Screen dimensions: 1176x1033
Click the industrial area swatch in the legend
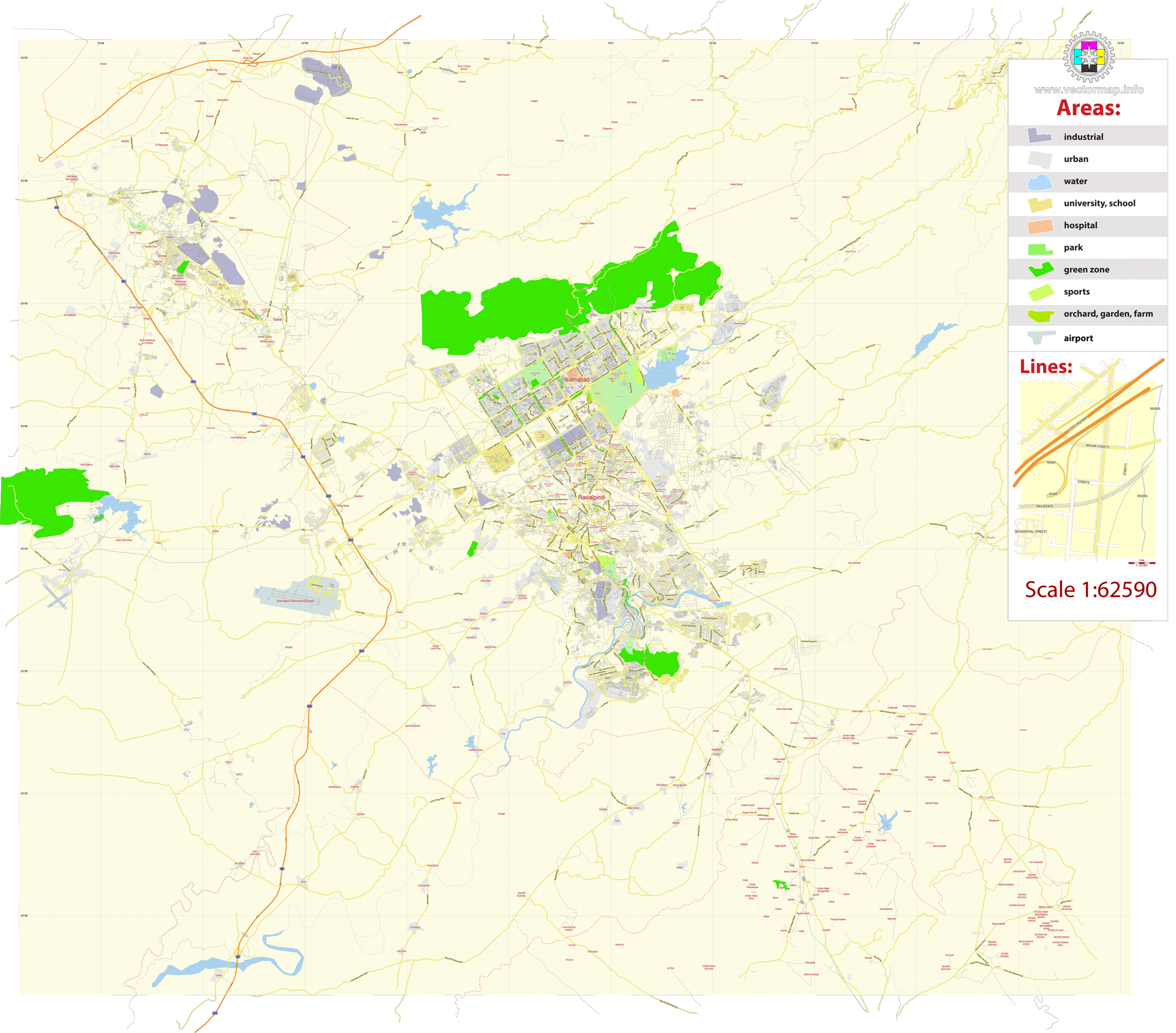click(x=1039, y=136)
